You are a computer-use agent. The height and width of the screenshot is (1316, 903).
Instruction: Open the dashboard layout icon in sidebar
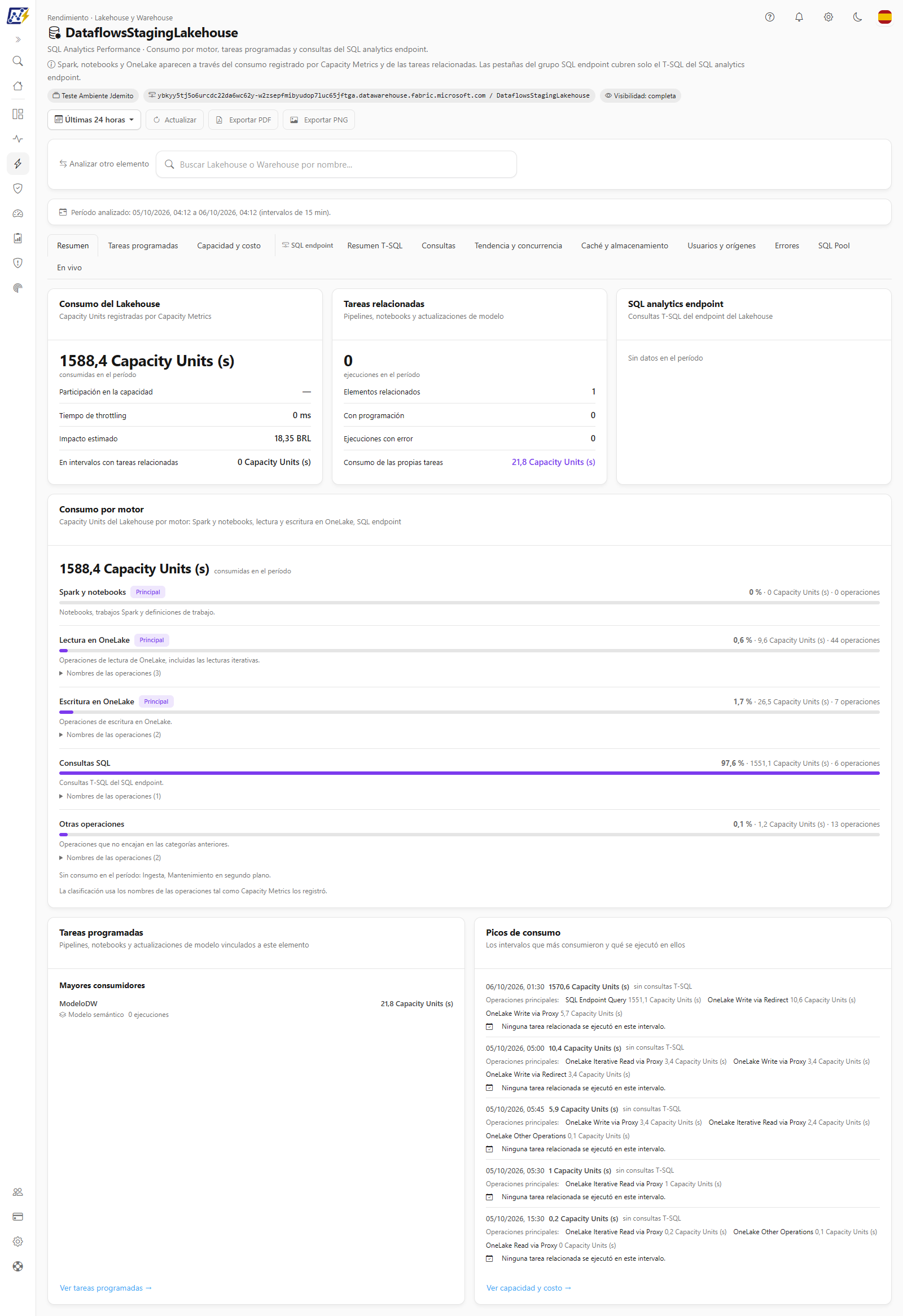coord(17,115)
